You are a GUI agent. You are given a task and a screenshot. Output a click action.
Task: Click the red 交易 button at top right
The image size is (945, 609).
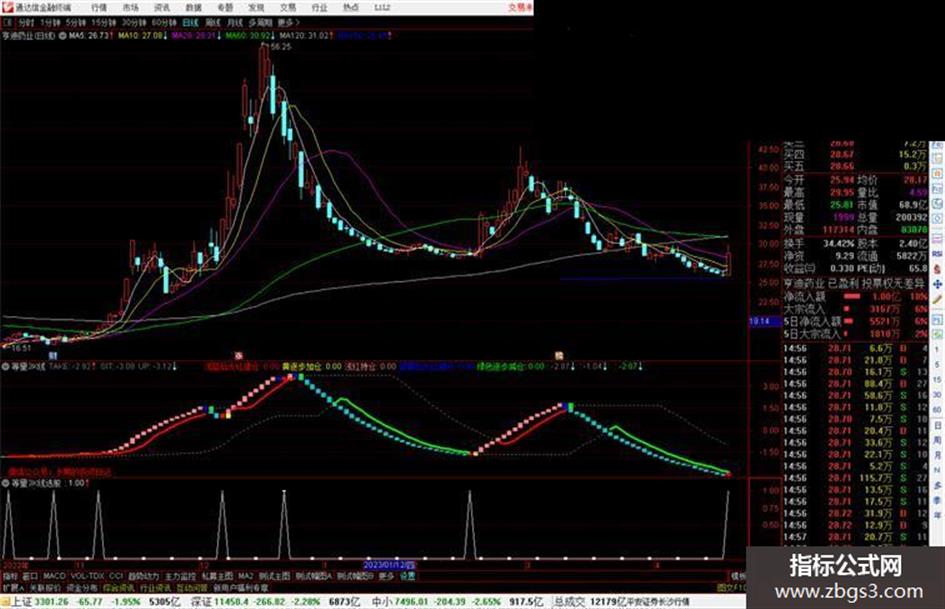click(x=520, y=7)
